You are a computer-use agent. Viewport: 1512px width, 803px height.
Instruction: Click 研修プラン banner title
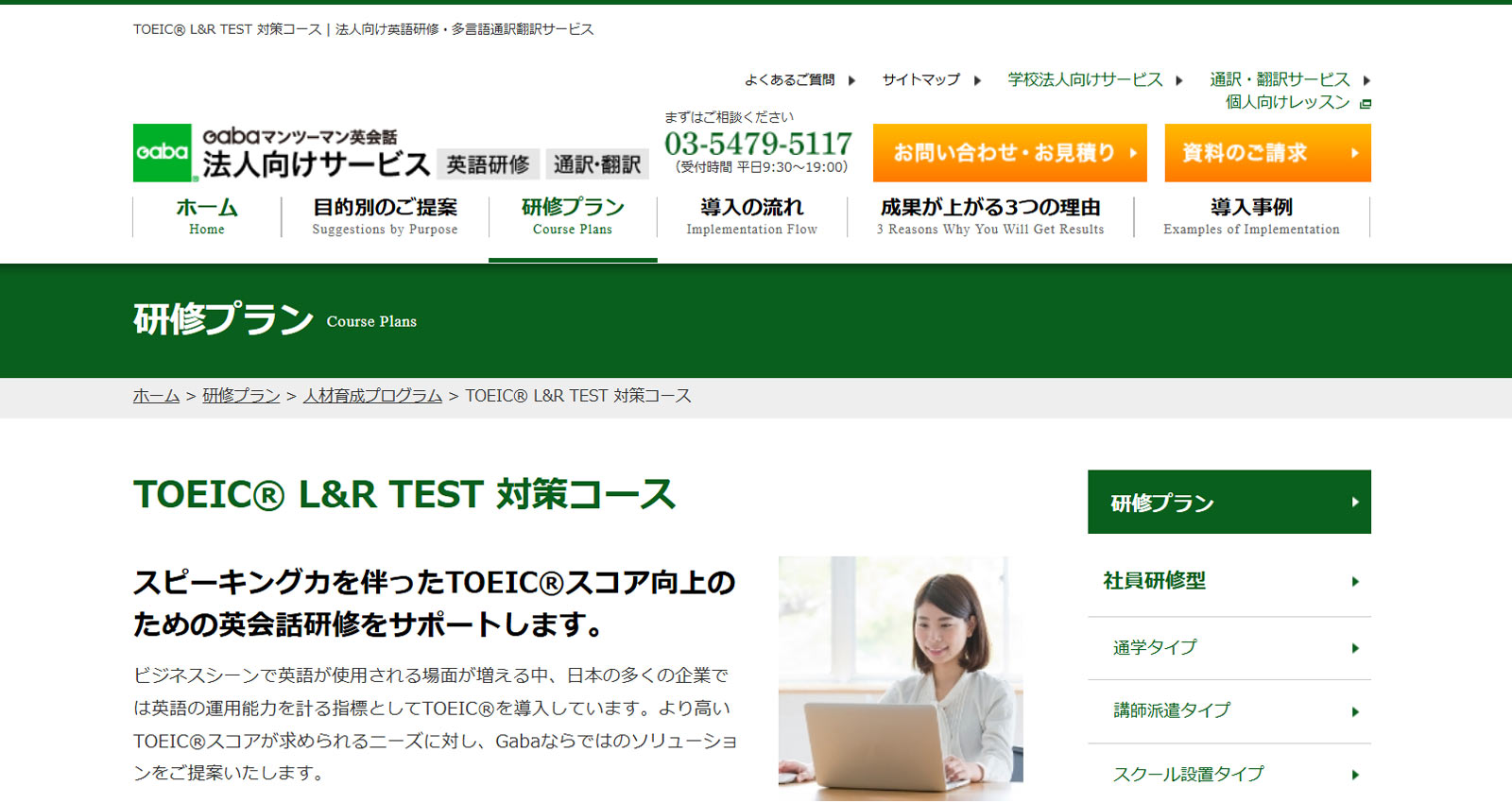point(223,319)
